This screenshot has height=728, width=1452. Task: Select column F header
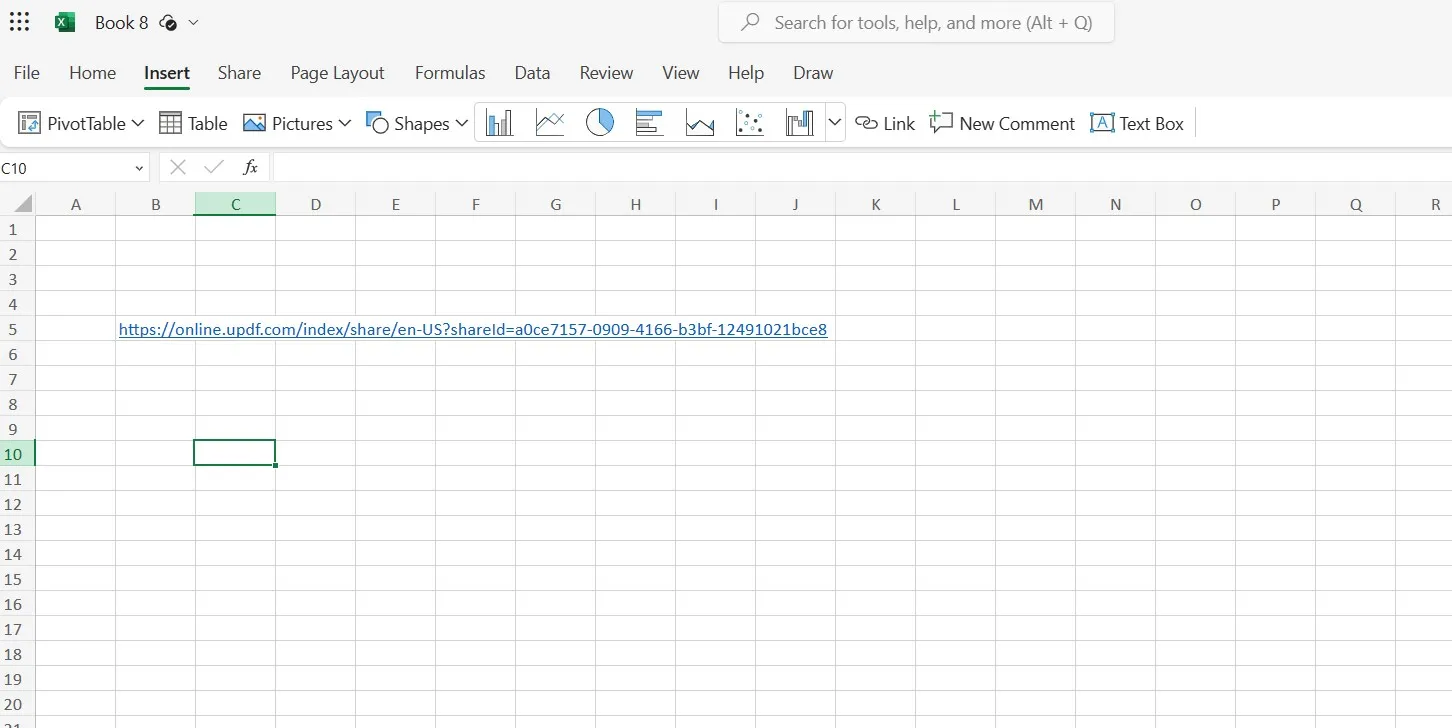click(x=475, y=204)
